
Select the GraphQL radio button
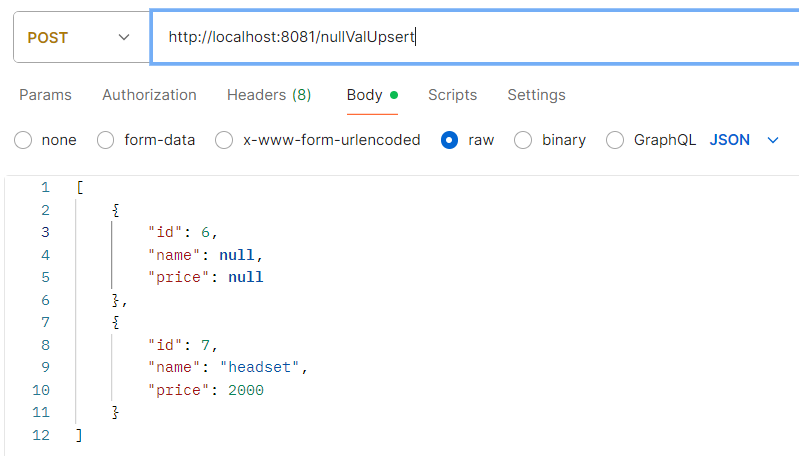[615, 140]
